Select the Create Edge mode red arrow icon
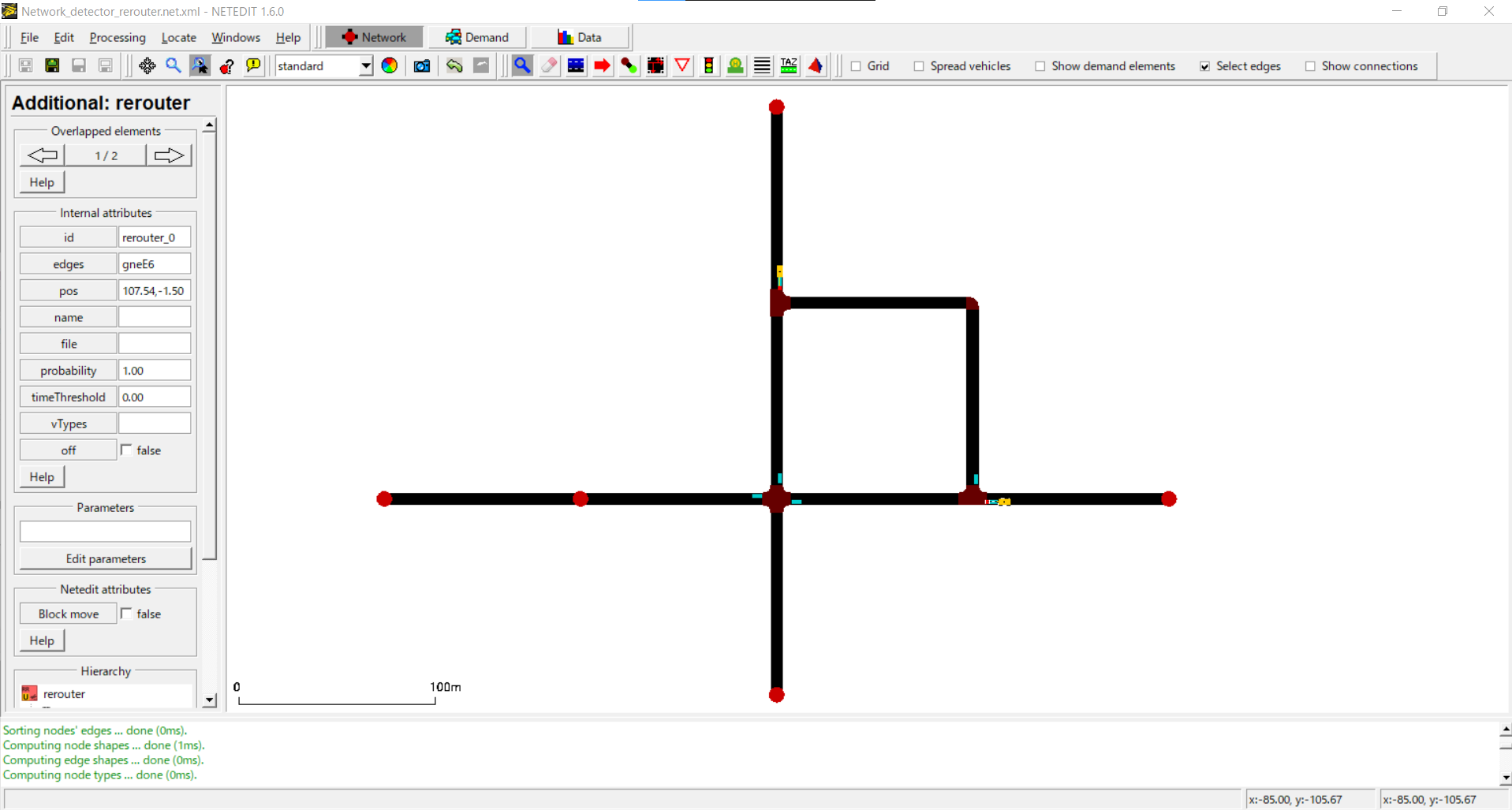The width and height of the screenshot is (1512, 810). 602,65
